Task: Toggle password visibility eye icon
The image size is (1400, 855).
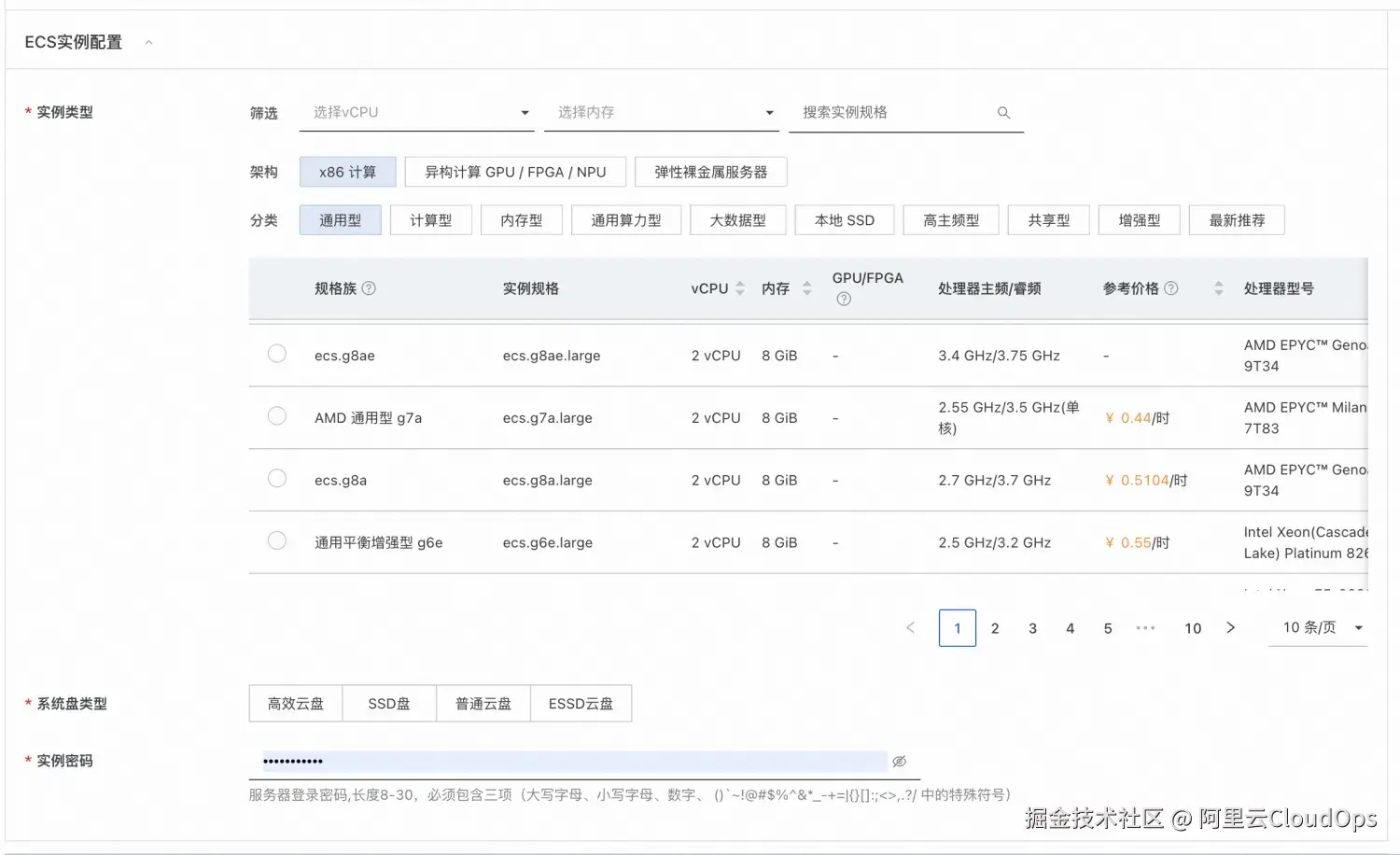Action: click(x=899, y=762)
